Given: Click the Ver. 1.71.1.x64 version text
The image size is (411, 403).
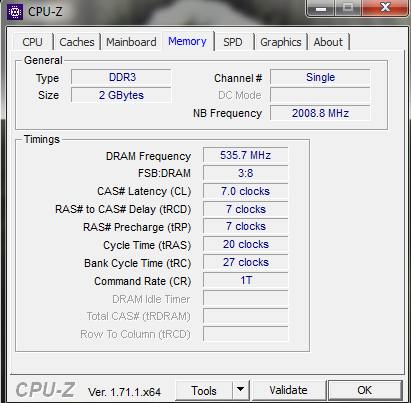Looking at the screenshot, I should (x=124, y=392).
